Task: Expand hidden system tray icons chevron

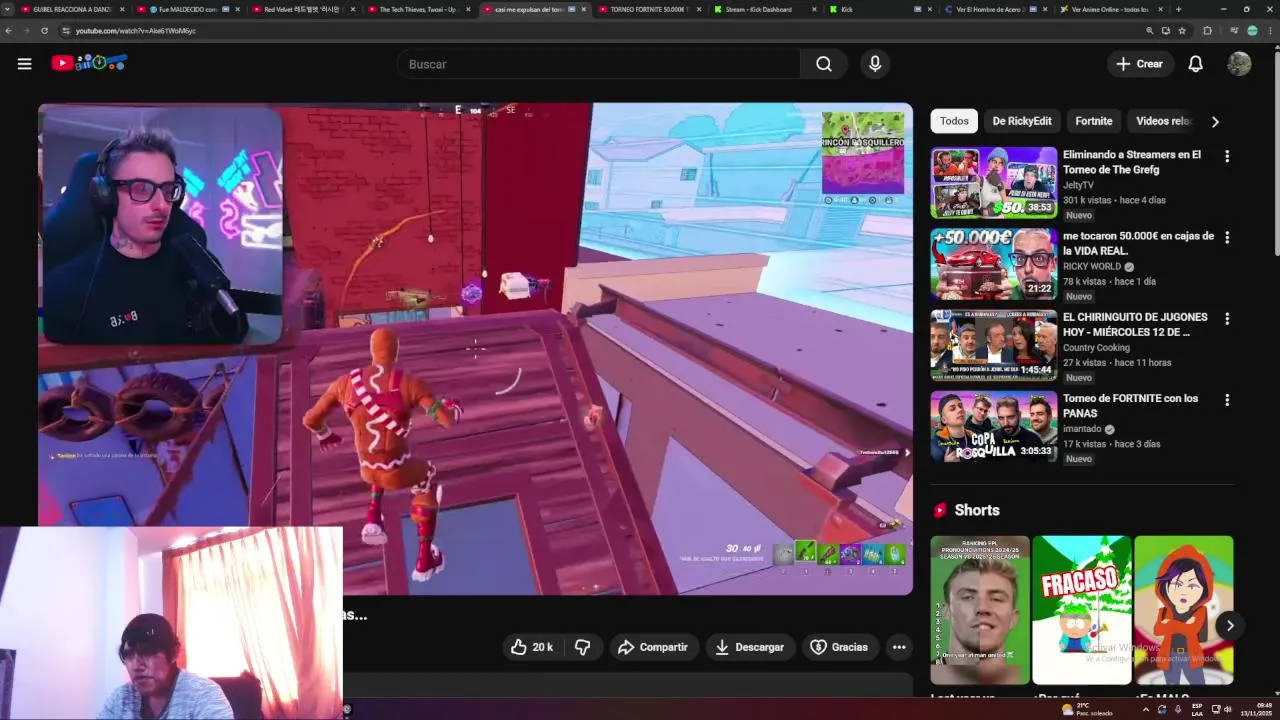Action: [1146, 709]
